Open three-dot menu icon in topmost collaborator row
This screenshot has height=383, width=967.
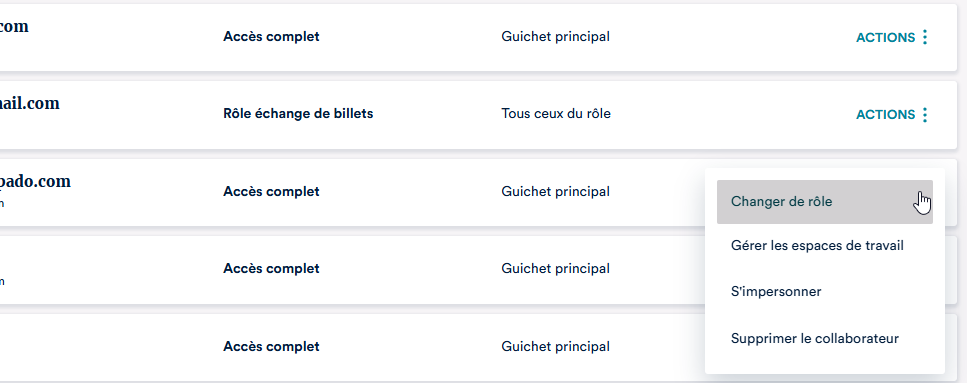924,38
